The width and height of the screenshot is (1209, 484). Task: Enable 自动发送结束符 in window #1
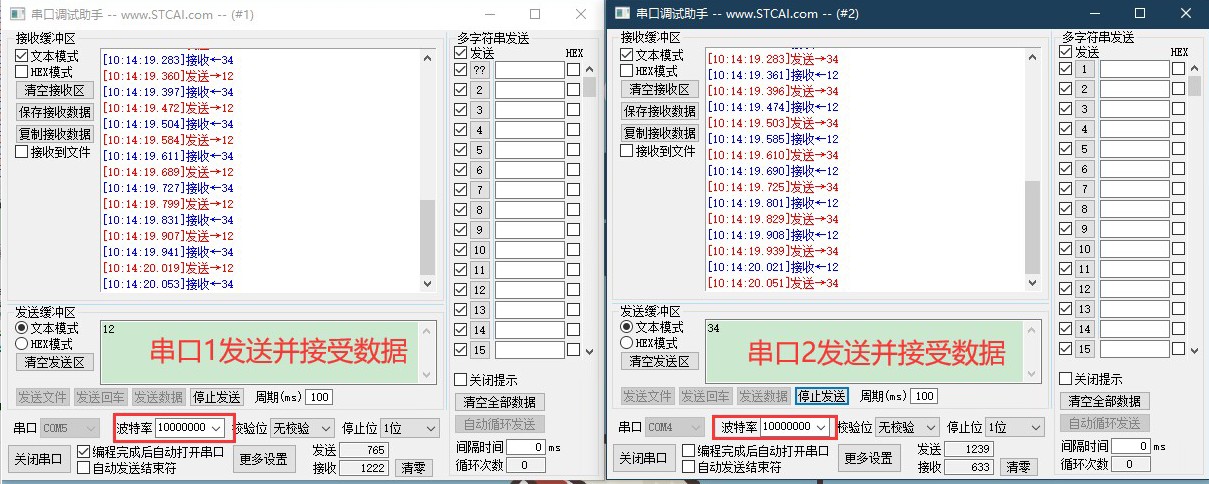(84, 467)
